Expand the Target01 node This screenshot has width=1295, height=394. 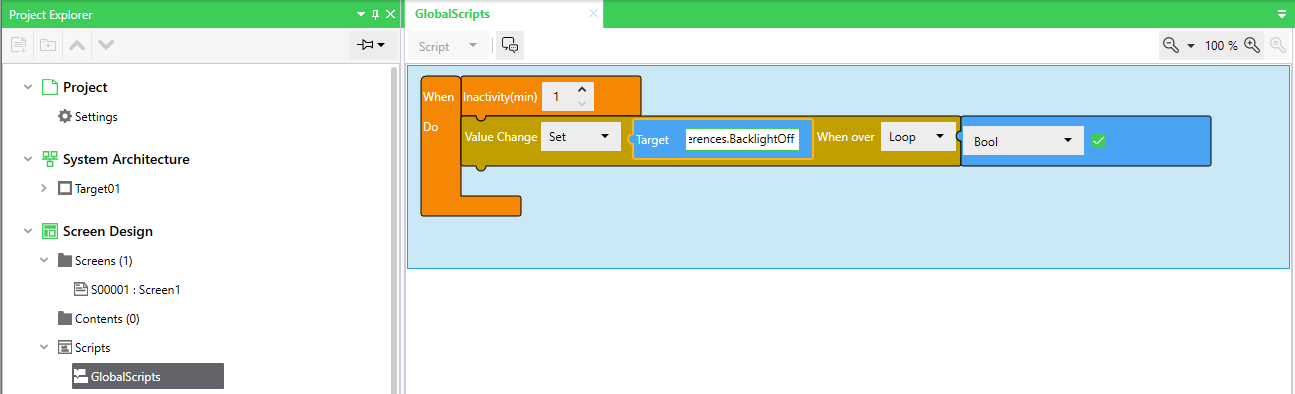pyautogui.click(x=44, y=188)
